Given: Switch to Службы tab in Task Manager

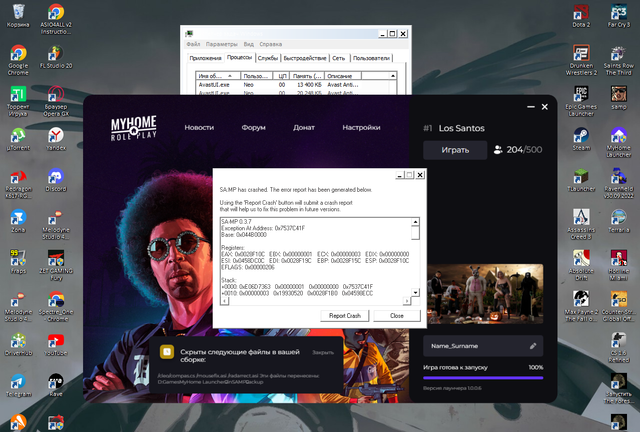Looking at the screenshot, I should coord(268,58).
